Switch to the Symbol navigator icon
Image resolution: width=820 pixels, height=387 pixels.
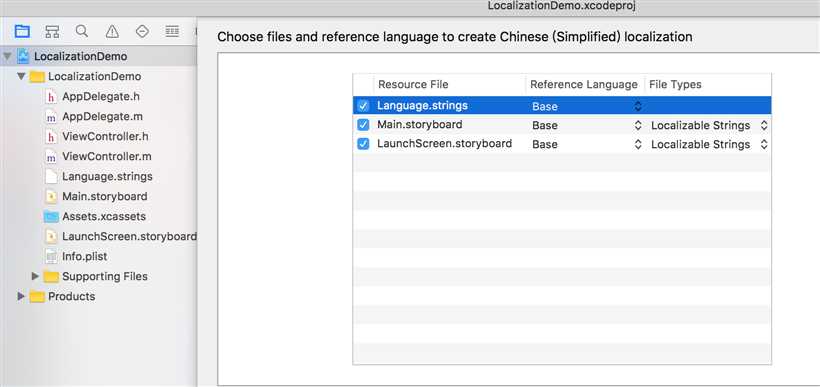click(52, 32)
